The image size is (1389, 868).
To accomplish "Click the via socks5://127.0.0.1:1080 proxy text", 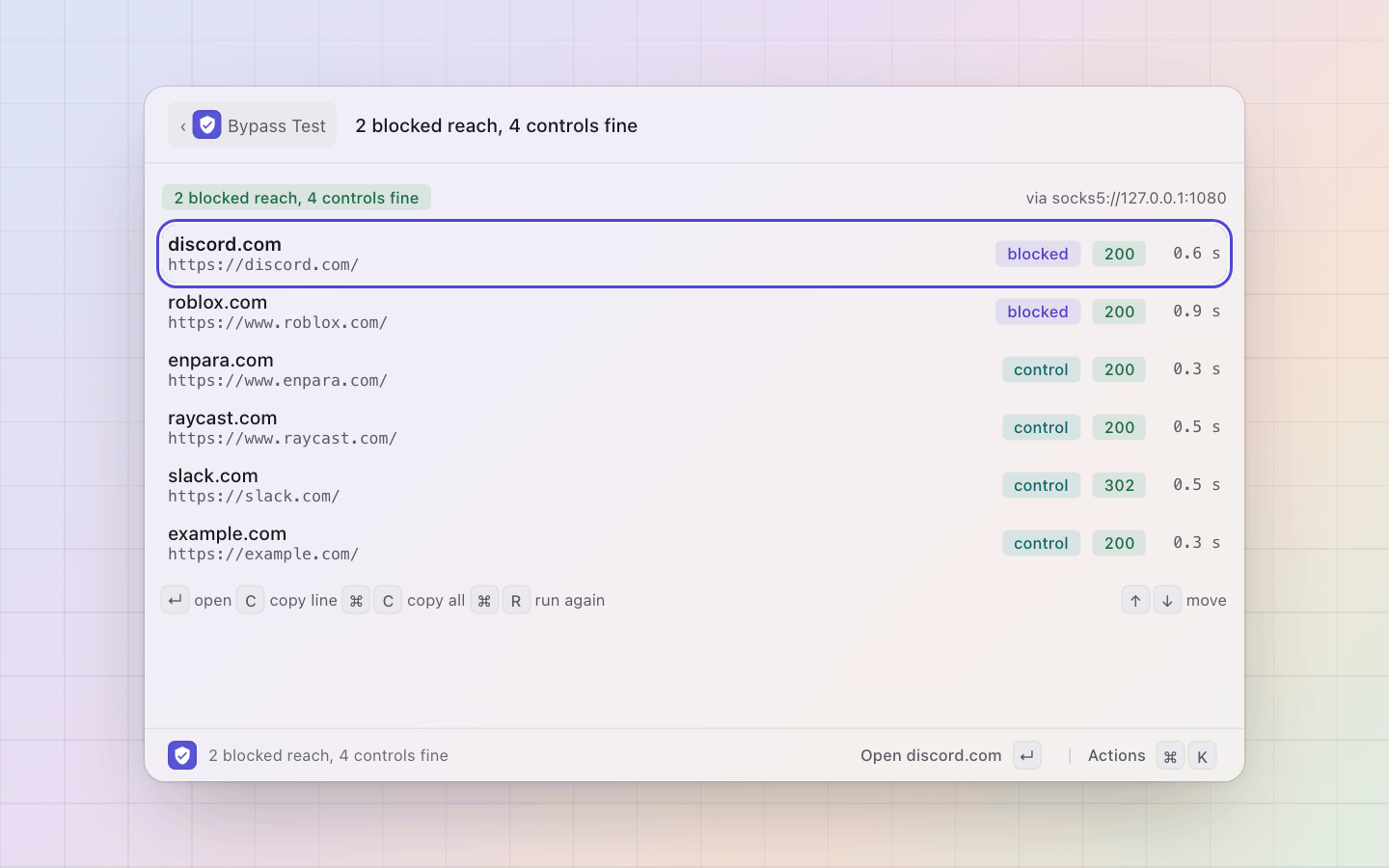I will point(1126,198).
